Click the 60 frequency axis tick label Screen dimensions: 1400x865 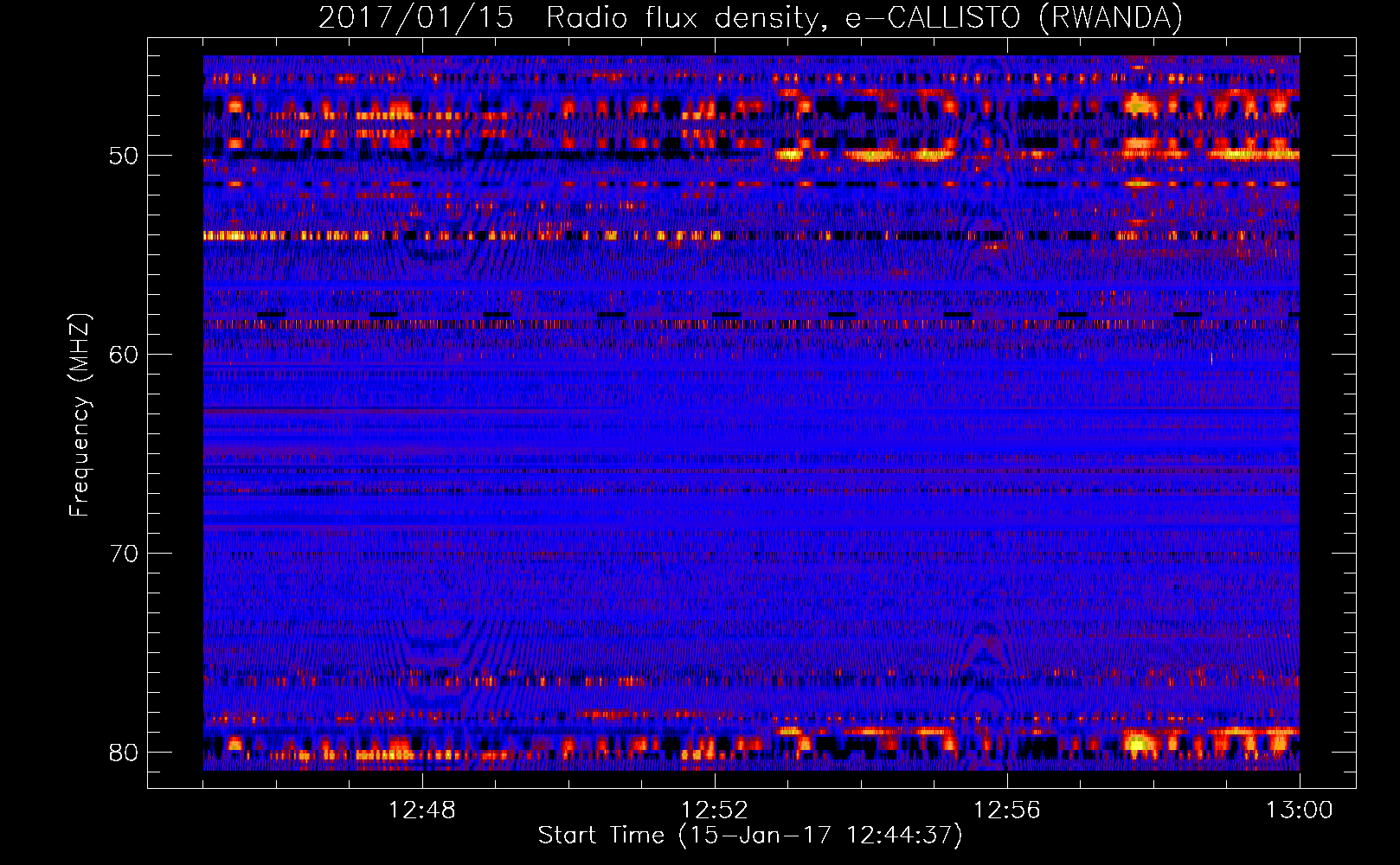tap(124, 355)
